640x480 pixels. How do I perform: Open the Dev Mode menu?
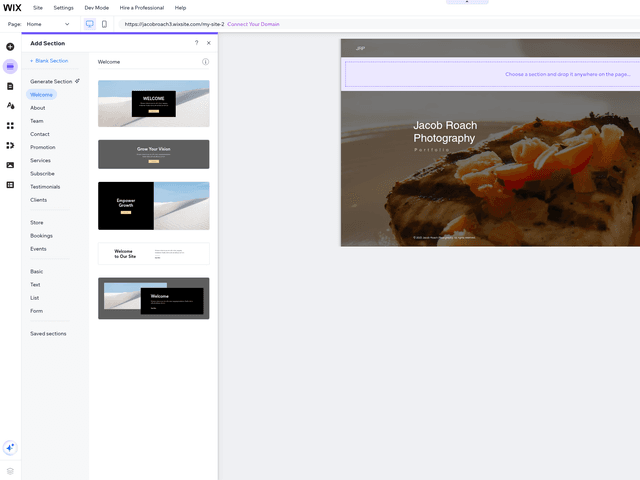point(97,7)
